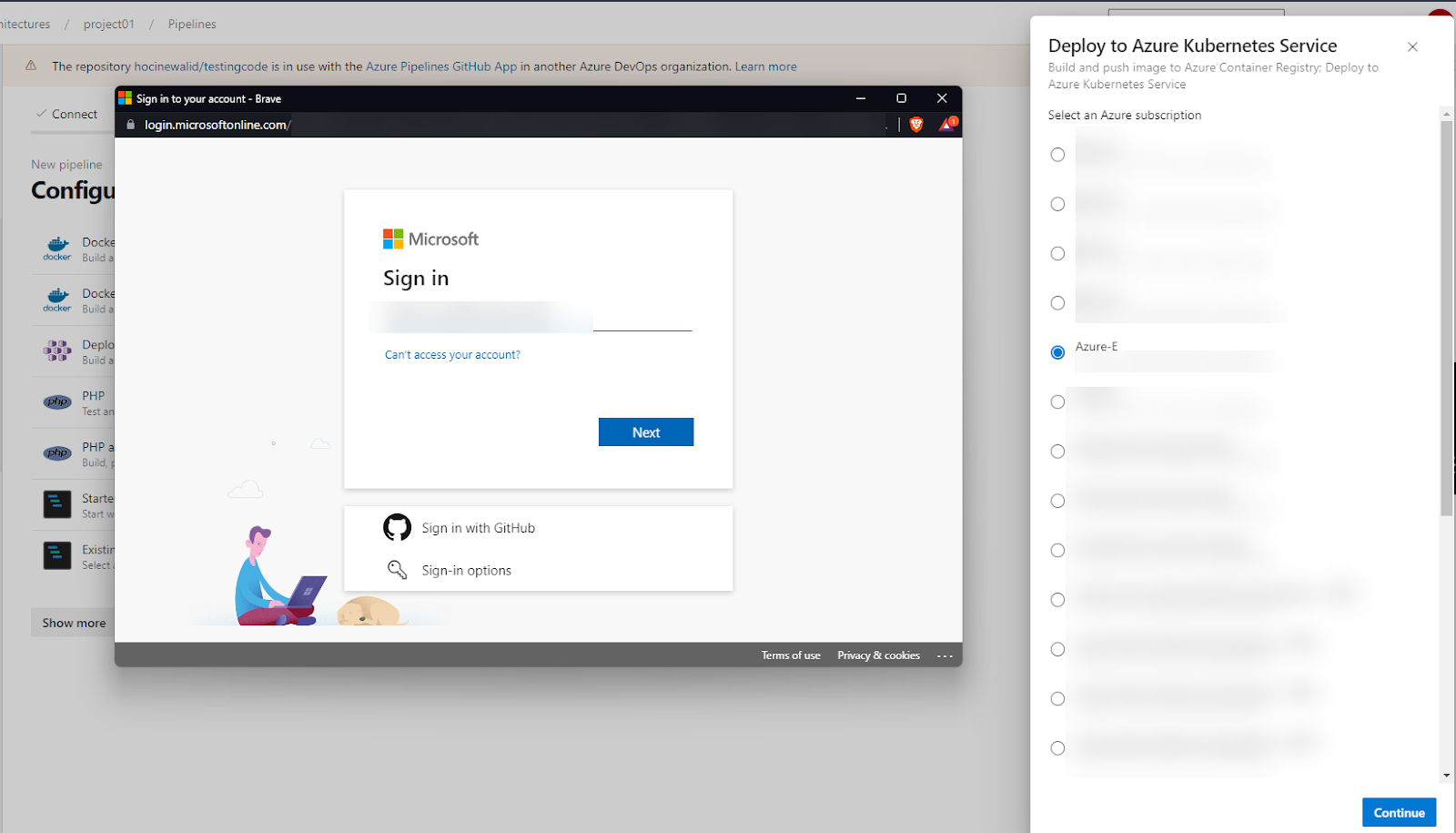Open Sign-in options

click(x=466, y=571)
